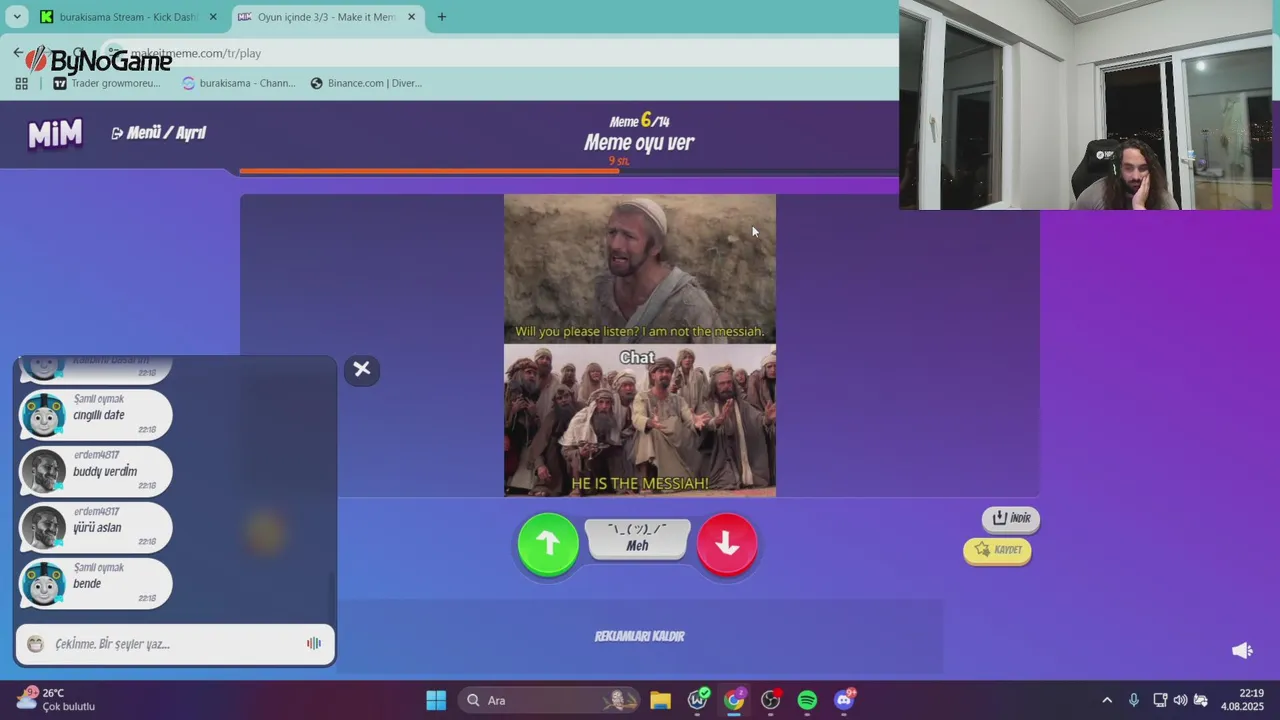Image resolution: width=1280 pixels, height=720 pixels.
Task: Open Trader growmoreu bookmark
Action: click(x=107, y=83)
